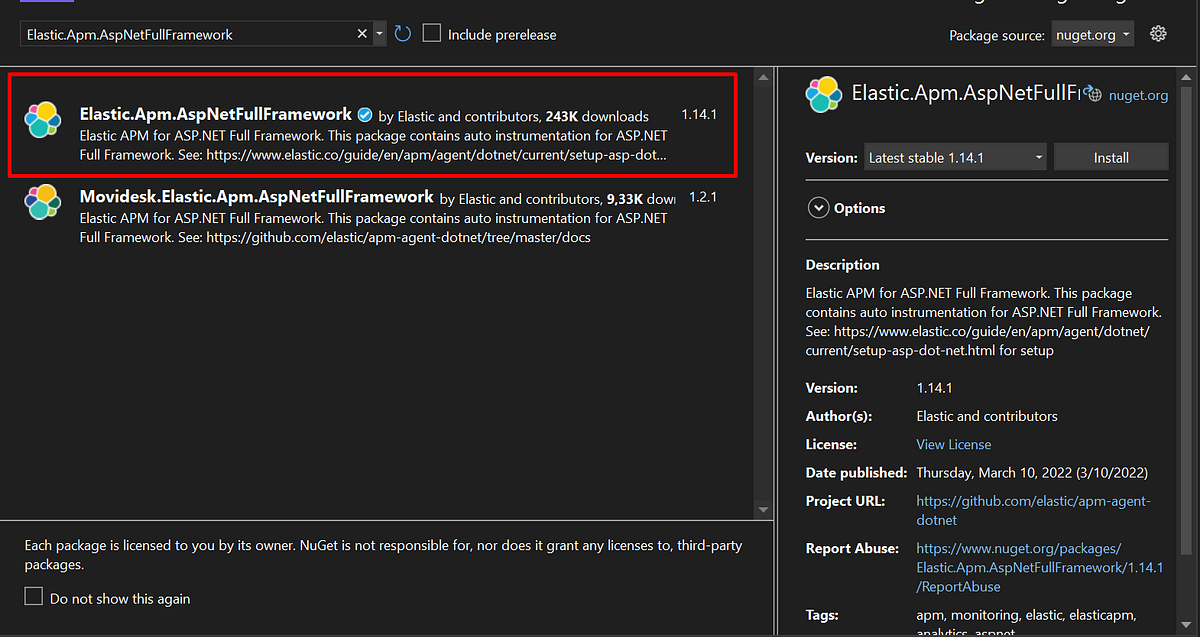
Task: Open NuGet package manager settings gear
Action: pyautogui.click(x=1158, y=33)
